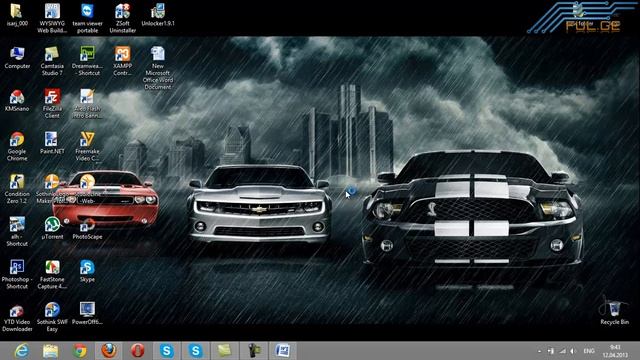
Task: Click the Chrome button in the taskbar
Action: pos(80,351)
